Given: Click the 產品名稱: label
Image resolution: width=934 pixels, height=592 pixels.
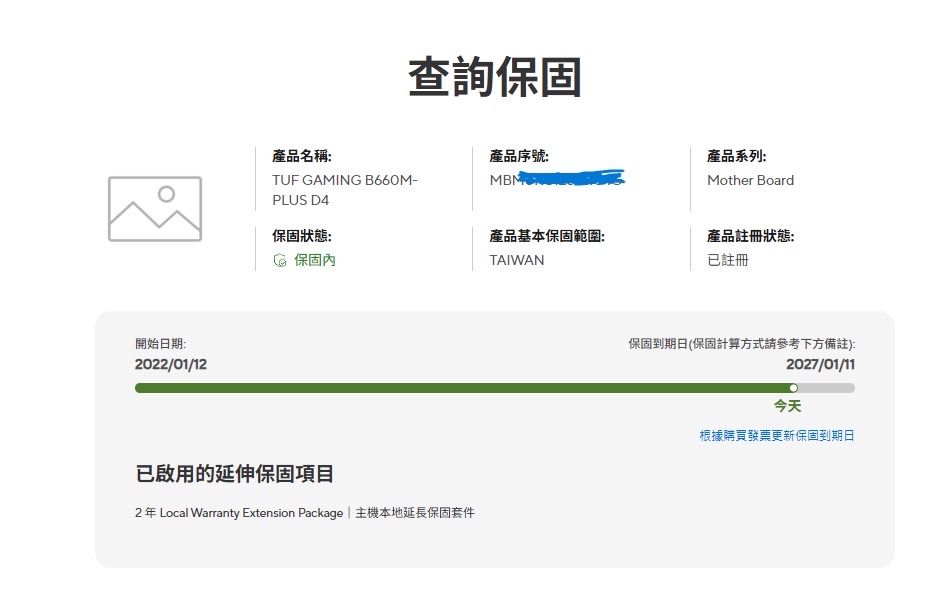Looking at the screenshot, I should 302,156.
